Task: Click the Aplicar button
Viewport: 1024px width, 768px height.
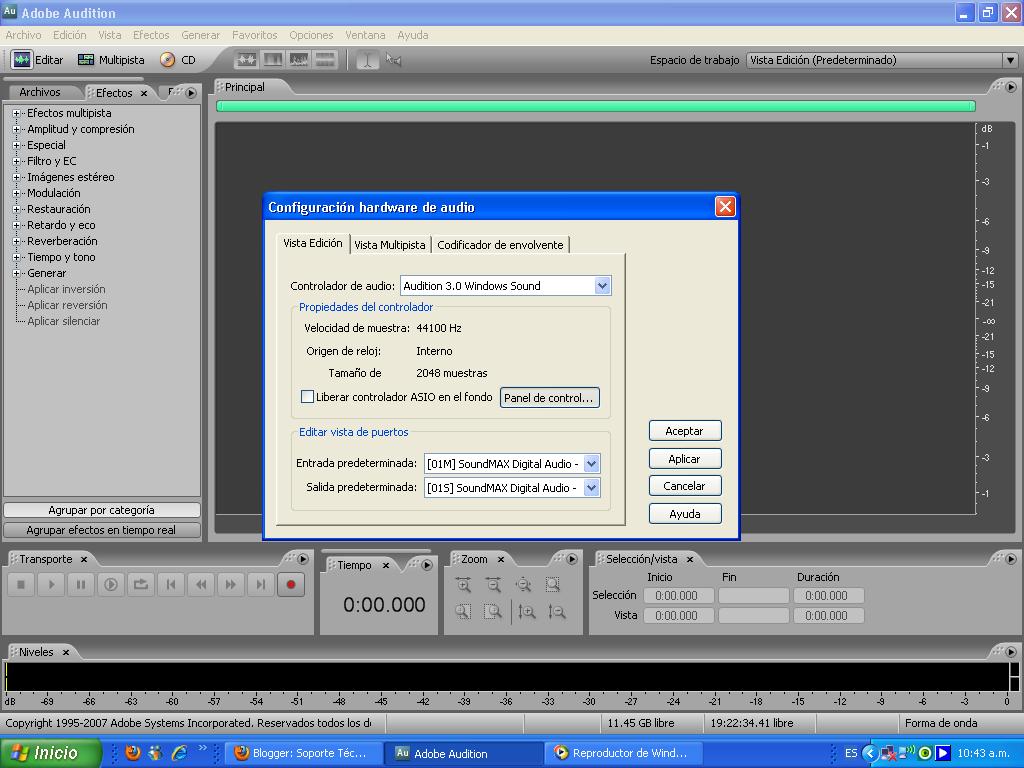Action: [685, 459]
